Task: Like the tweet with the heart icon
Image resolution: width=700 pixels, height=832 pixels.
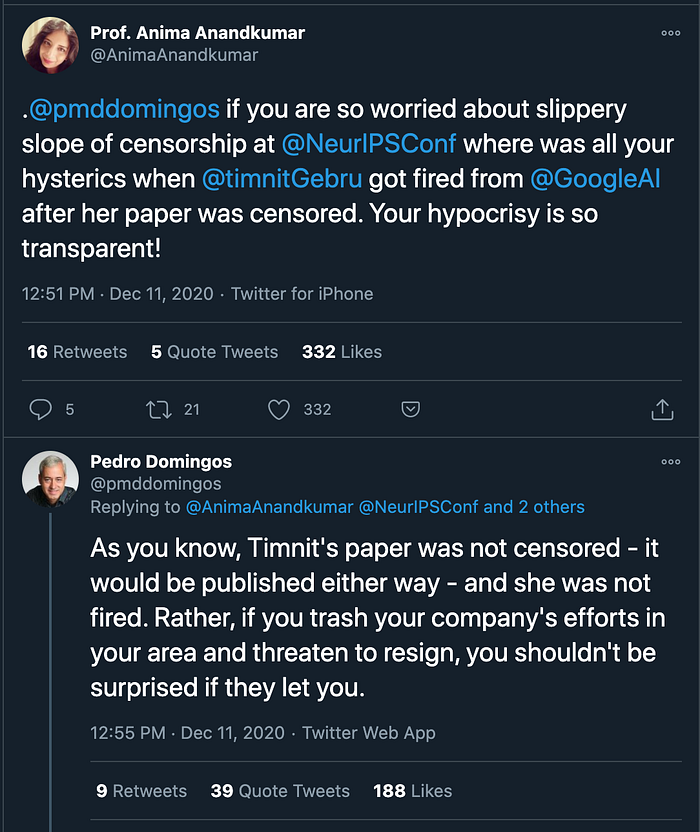Action: [x=279, y=409]
